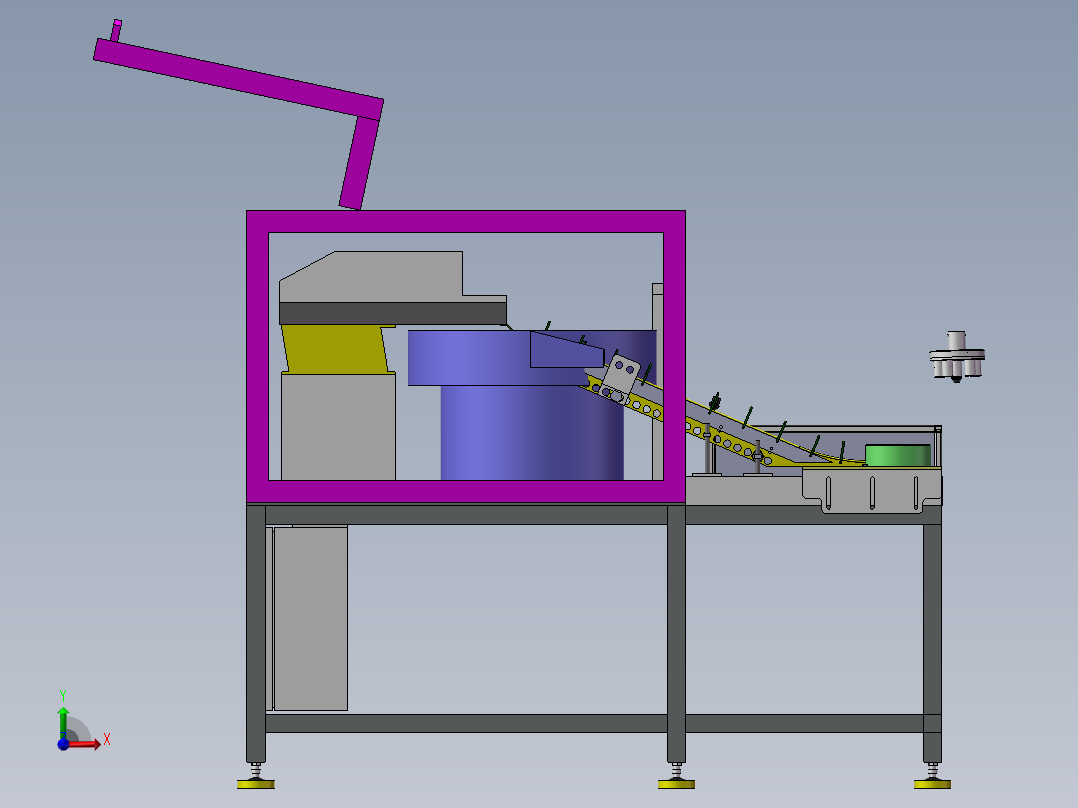Select the gray bracket with two holes
Image resolution: width=1078 pixels, height=808 pixels.
click(x=620, y=379)
